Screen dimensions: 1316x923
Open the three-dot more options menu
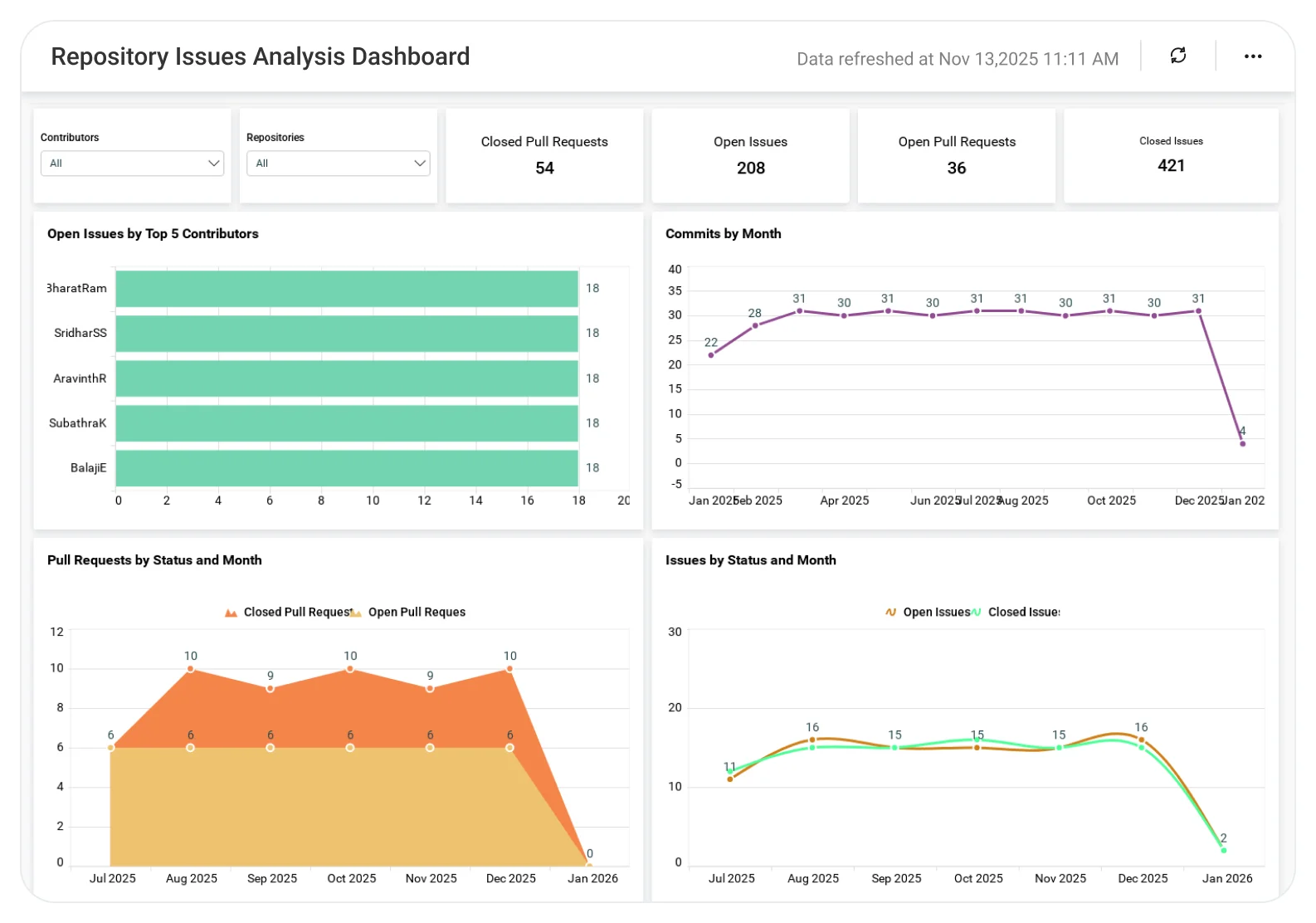1252,56
